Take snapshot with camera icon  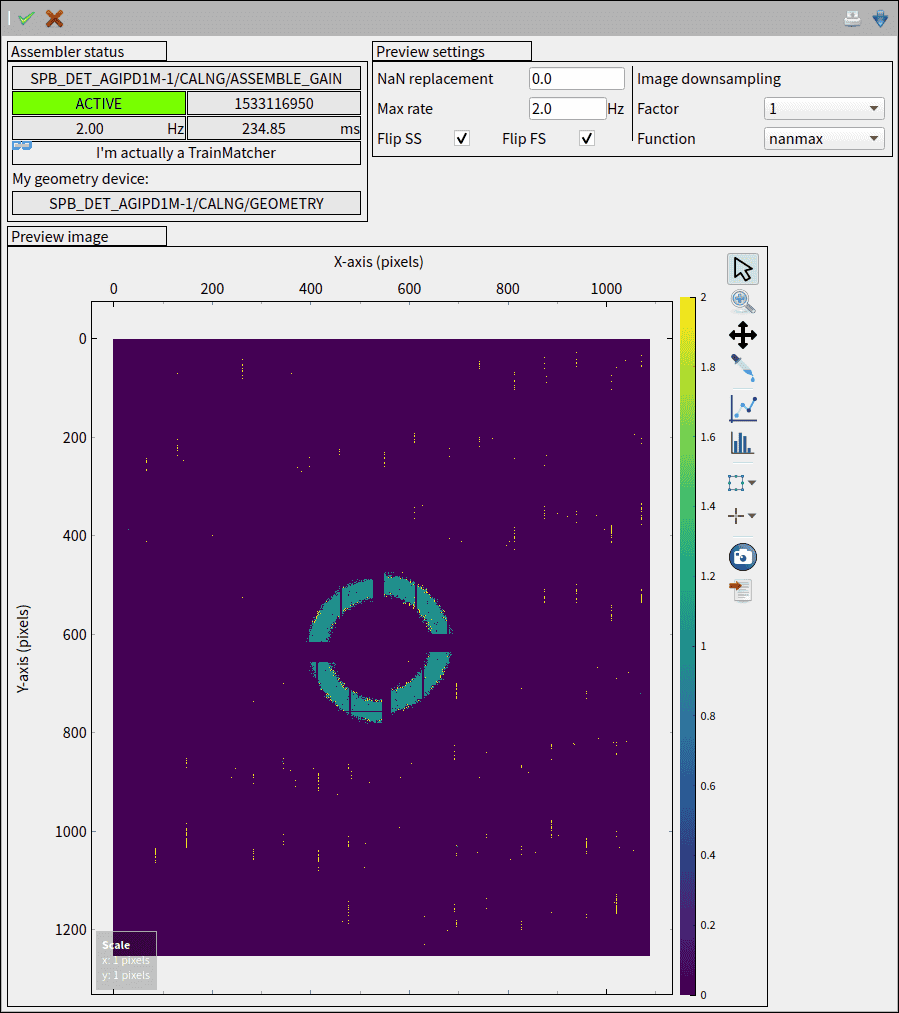[743, 557]
